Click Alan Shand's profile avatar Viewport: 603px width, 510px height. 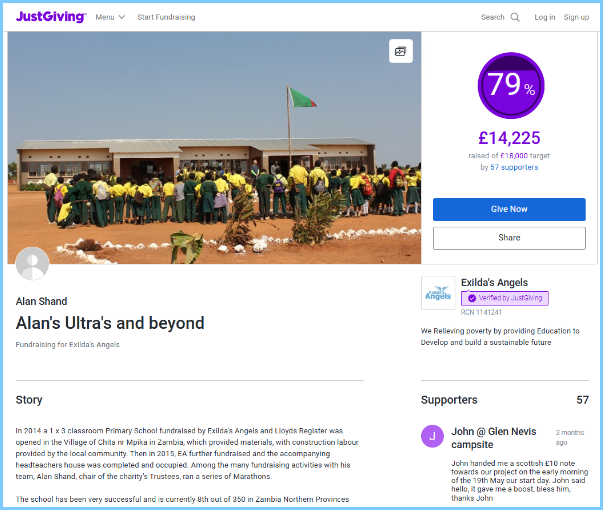click(x=32, y=264)
